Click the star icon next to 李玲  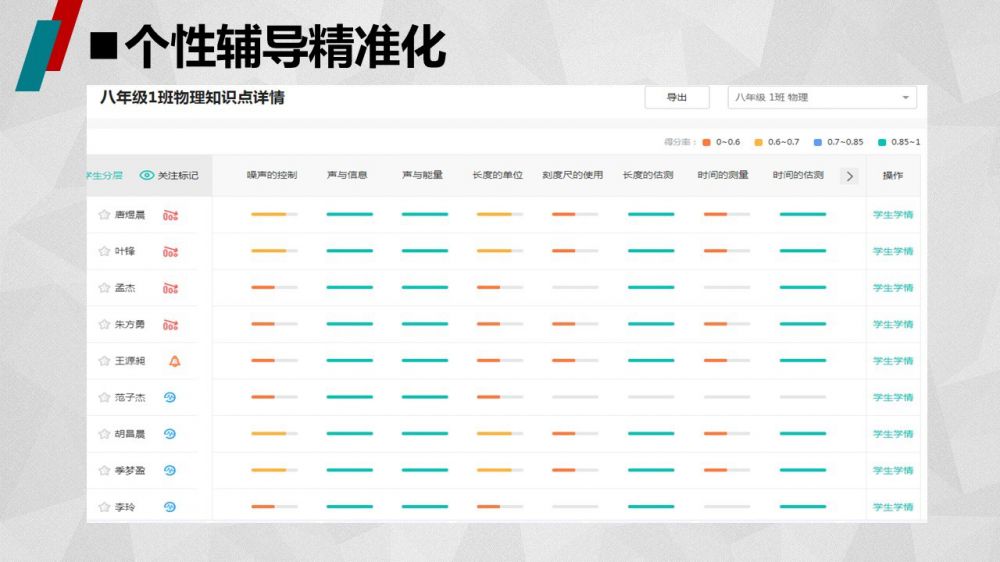tap(104, 507)
